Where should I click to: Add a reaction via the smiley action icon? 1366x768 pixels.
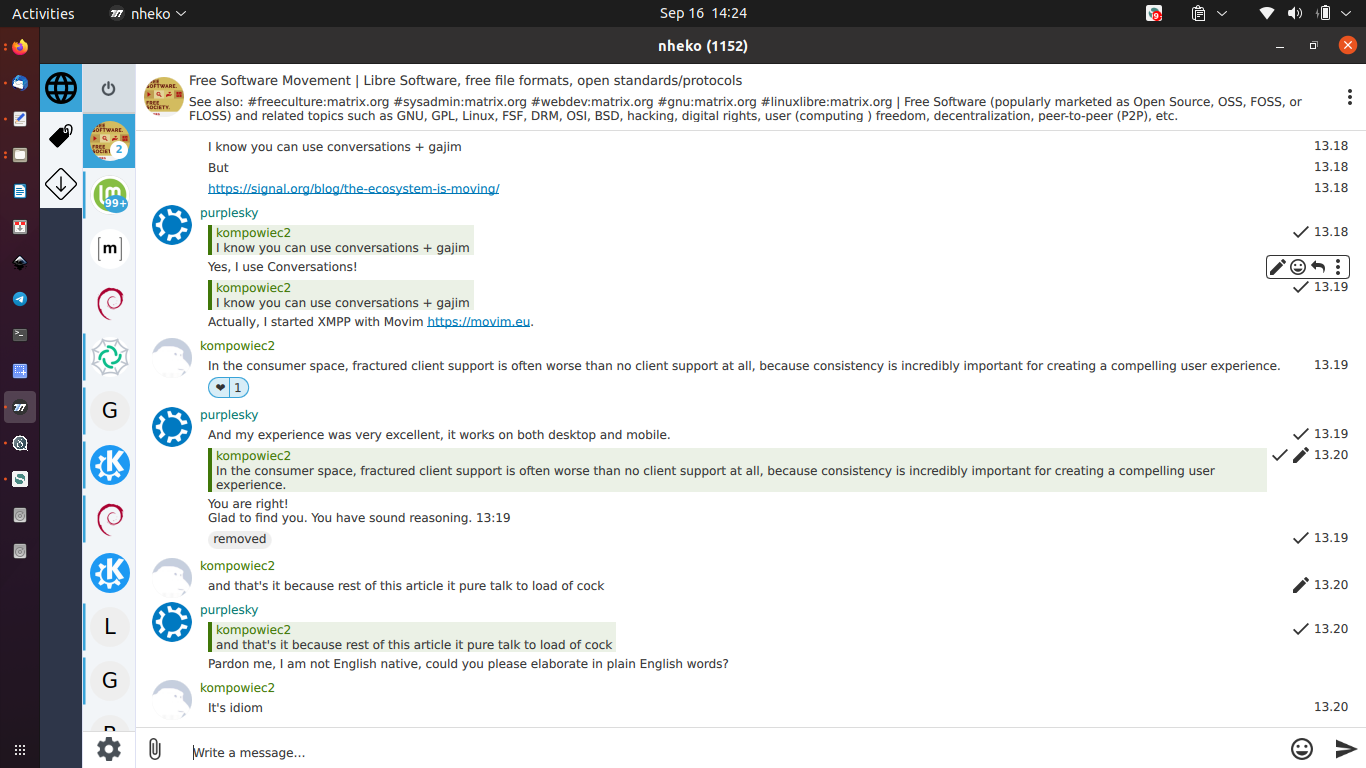point(1298,267)
